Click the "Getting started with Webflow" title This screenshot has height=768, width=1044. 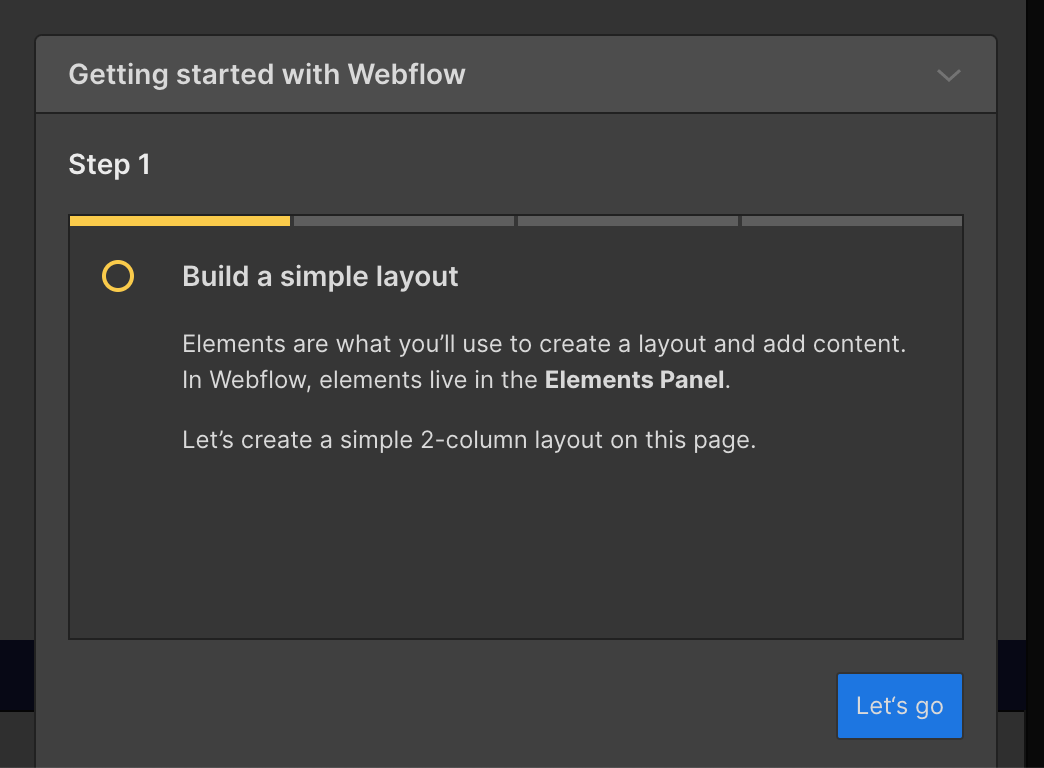tap(267, 75)
